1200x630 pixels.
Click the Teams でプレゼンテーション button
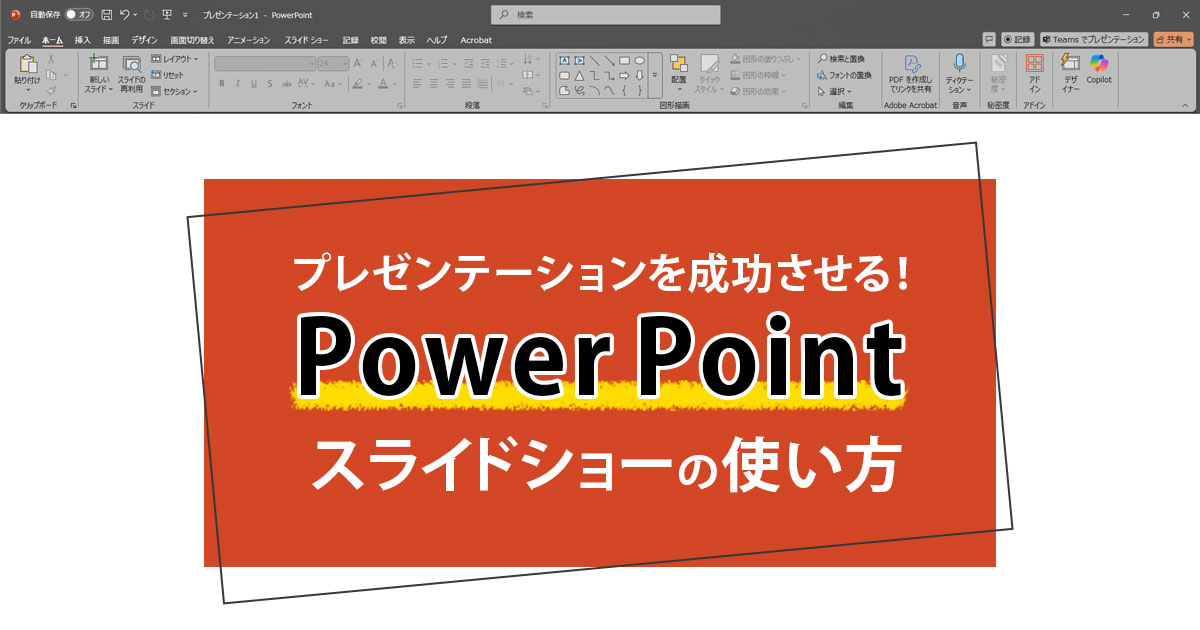click(x=1092, y=39)
